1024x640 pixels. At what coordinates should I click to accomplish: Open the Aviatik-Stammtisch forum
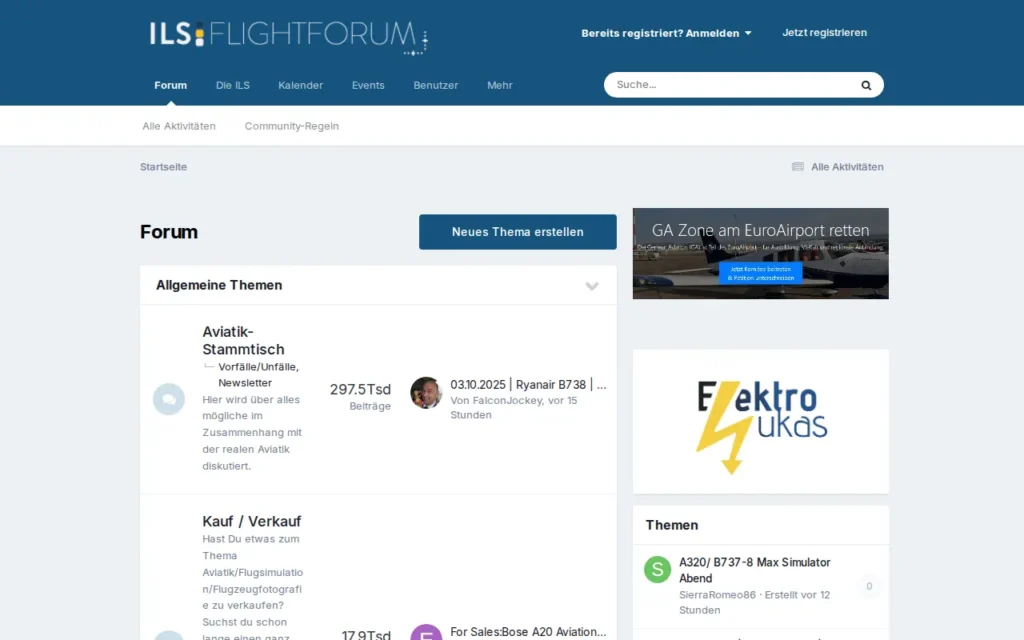click(x=243, y=340)
